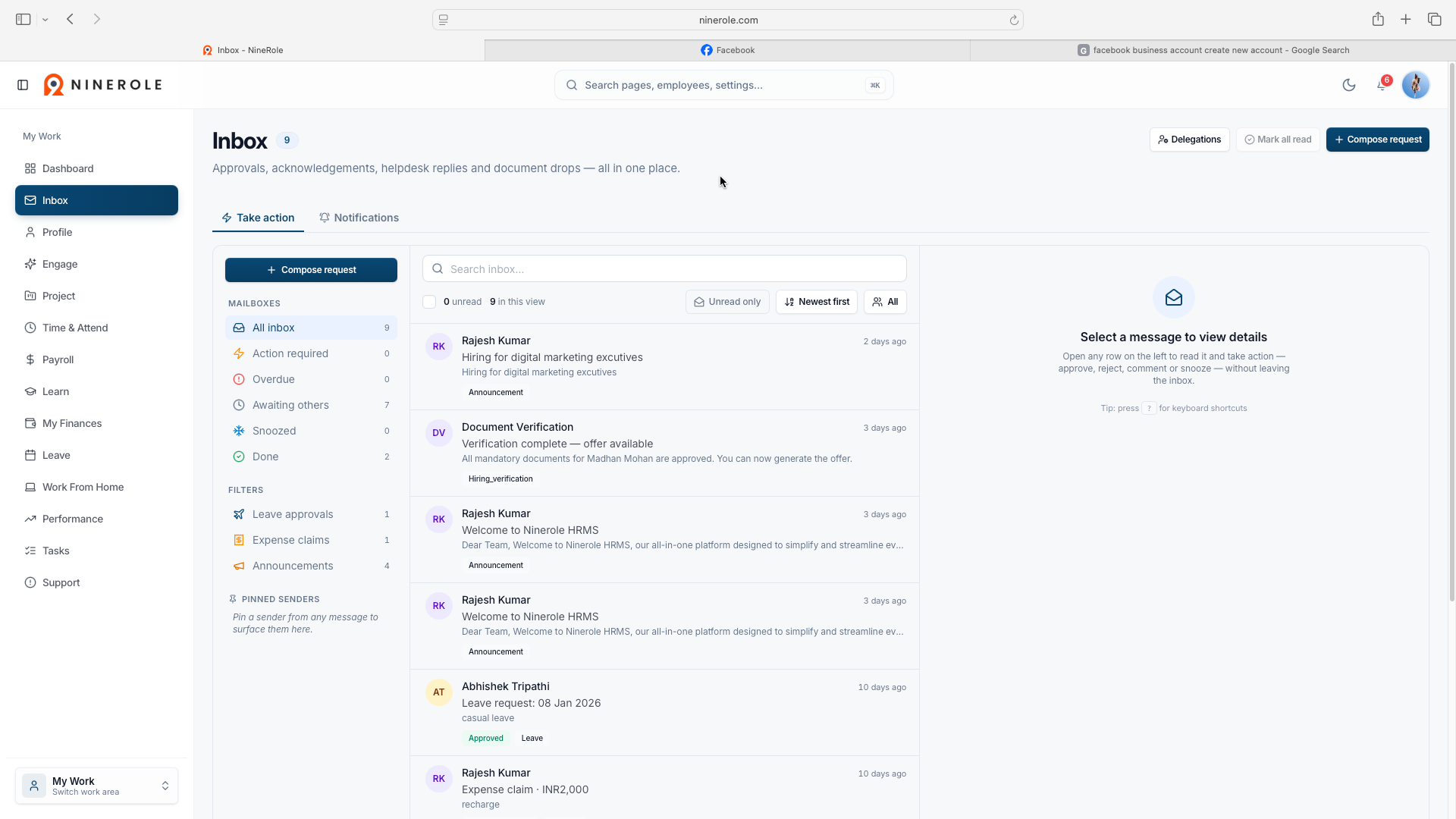The height and width of the screenshot is (819, 1456).
Task: Switch to Google Search browser tab
Action: pos(1213,50)
